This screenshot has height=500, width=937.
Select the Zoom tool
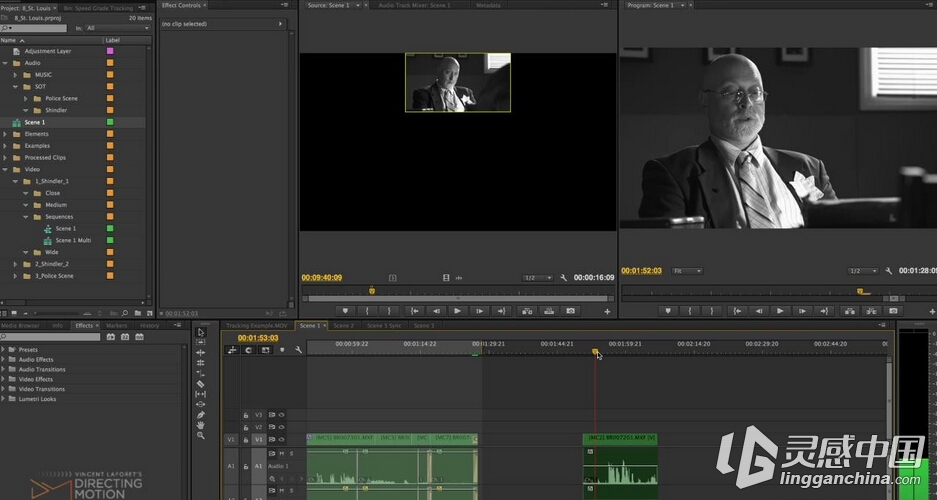tap(201, 435)
